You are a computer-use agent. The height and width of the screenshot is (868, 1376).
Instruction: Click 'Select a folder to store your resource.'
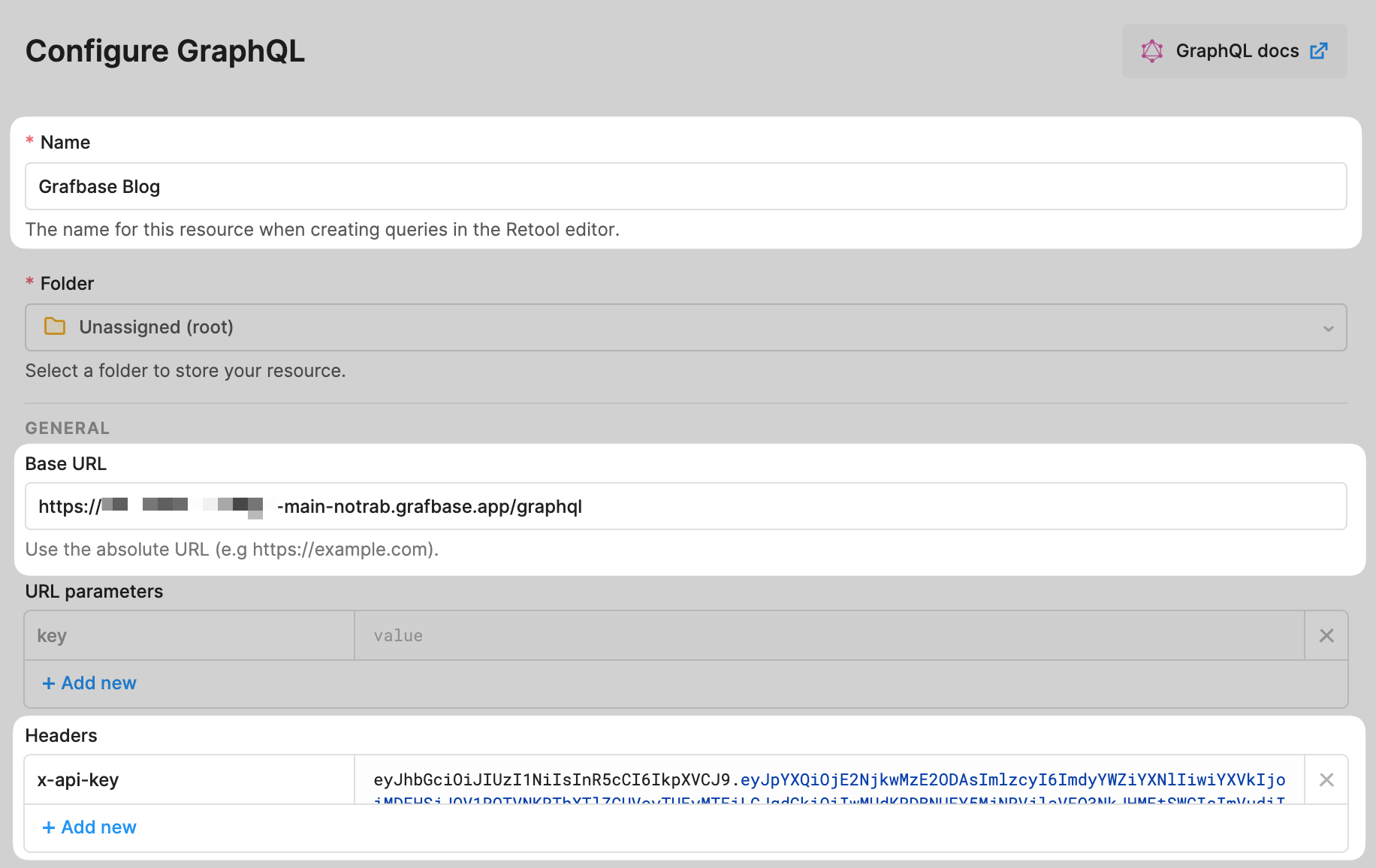(186, 371)
